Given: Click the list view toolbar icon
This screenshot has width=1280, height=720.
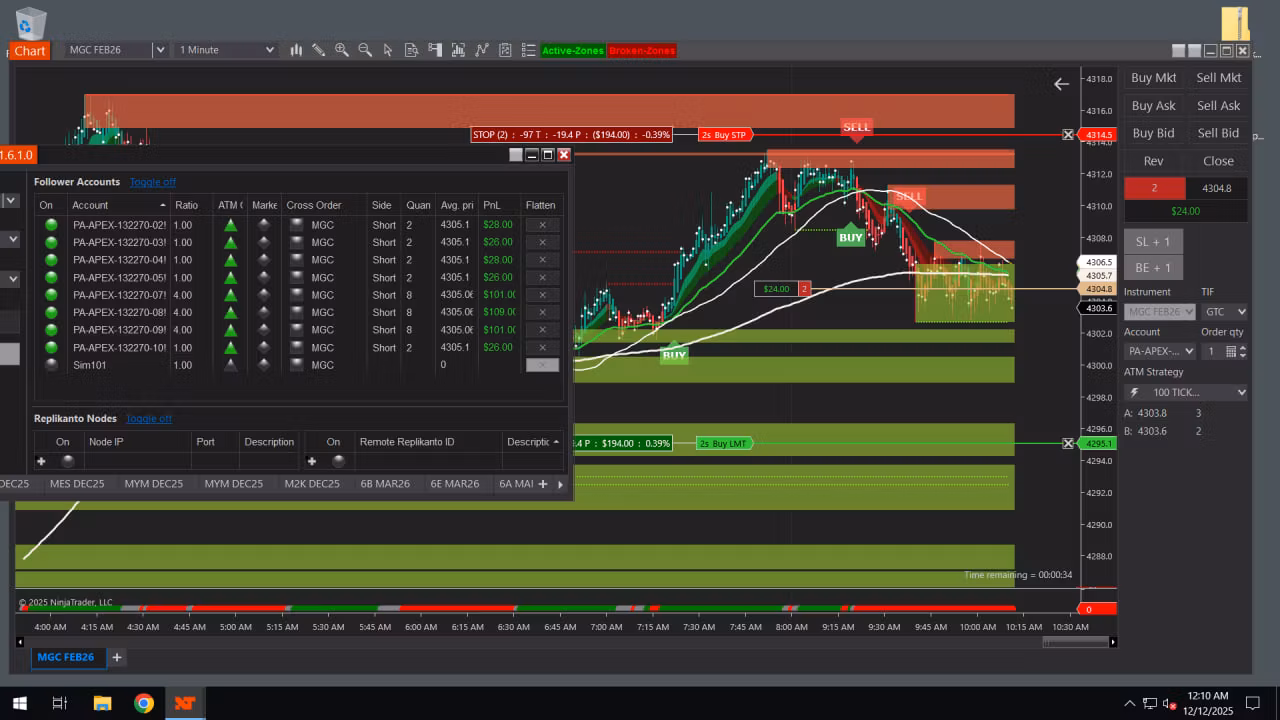Looking at the screenshot, I should [x=528, y=50].
